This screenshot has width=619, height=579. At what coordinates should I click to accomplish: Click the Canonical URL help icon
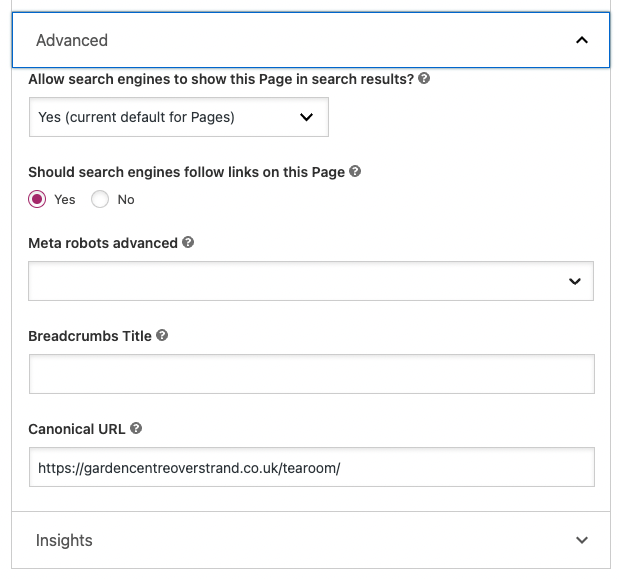click(136, 429)
